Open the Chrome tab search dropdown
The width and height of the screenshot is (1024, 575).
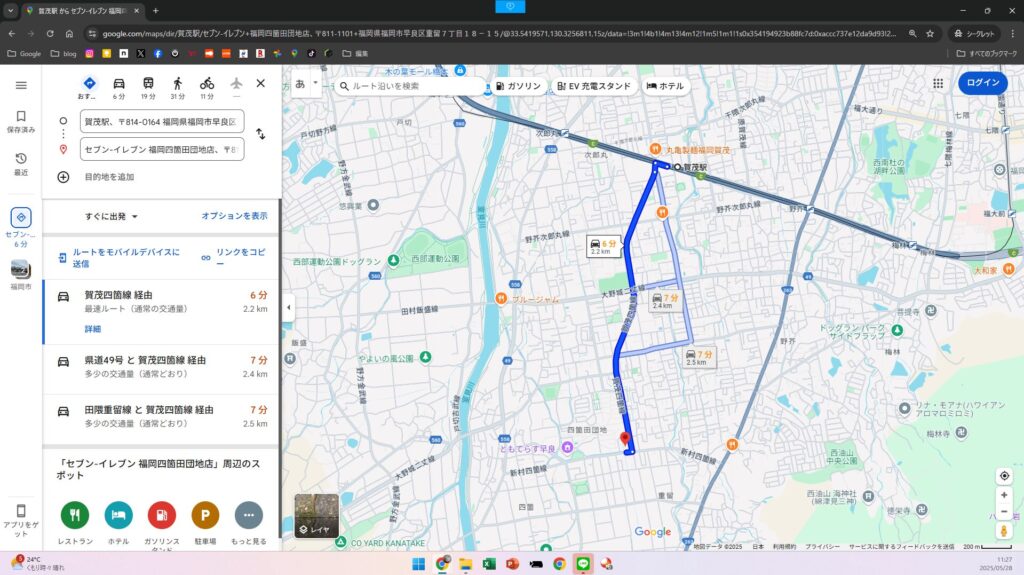[10, 10]
